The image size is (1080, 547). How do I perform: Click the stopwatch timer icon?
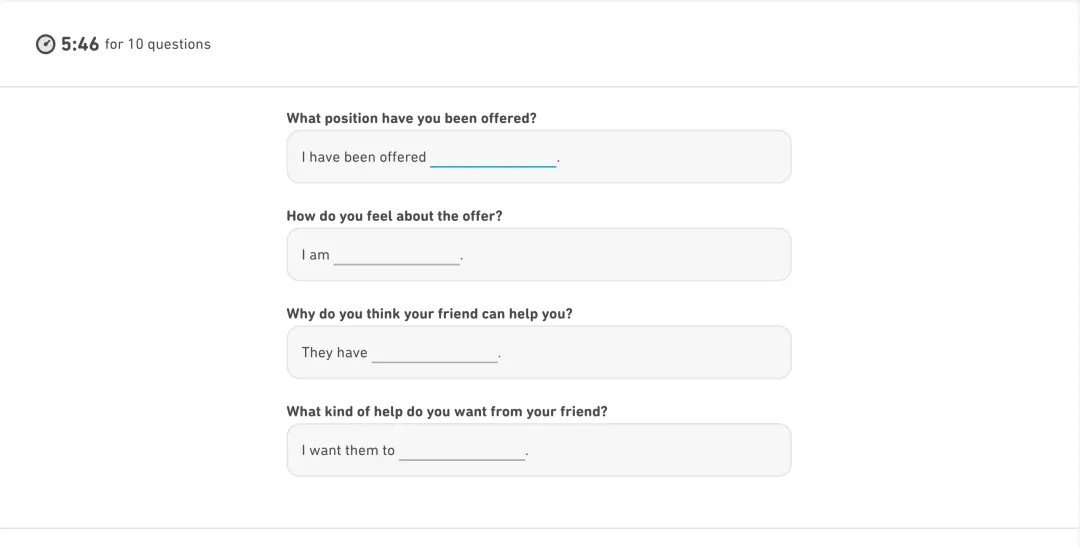(45, 44)
